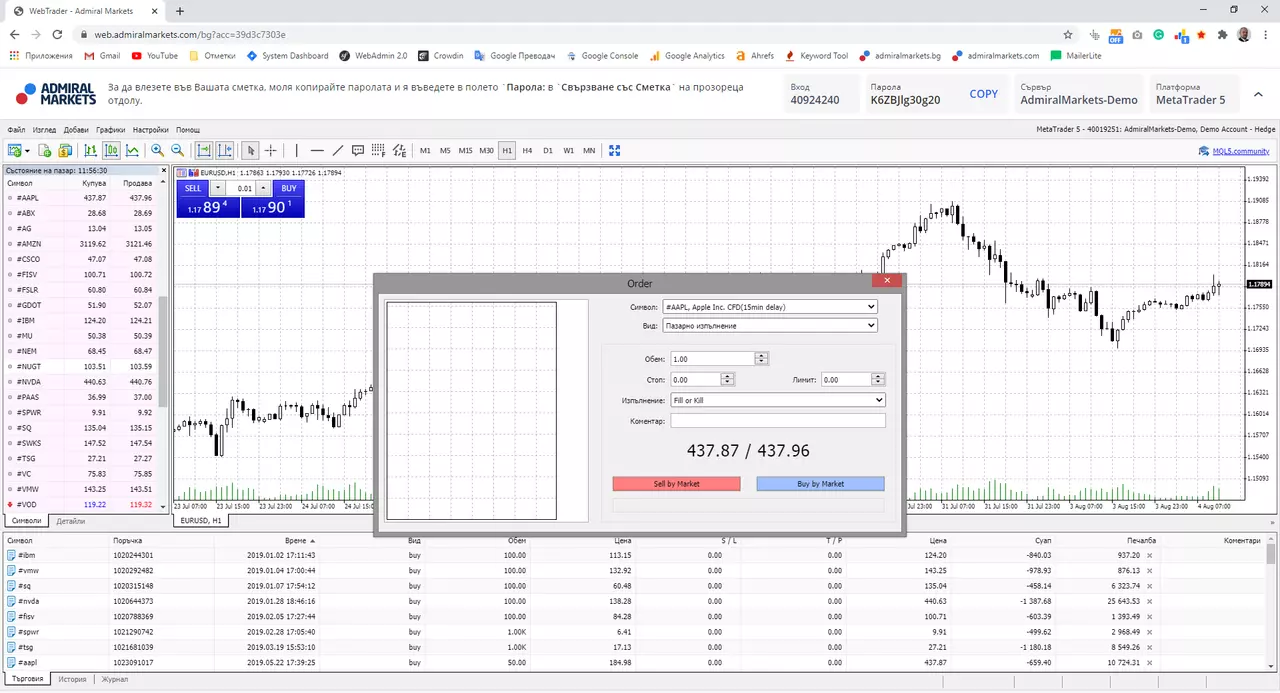Open the Вид order type dropdown

coord(770,326)
